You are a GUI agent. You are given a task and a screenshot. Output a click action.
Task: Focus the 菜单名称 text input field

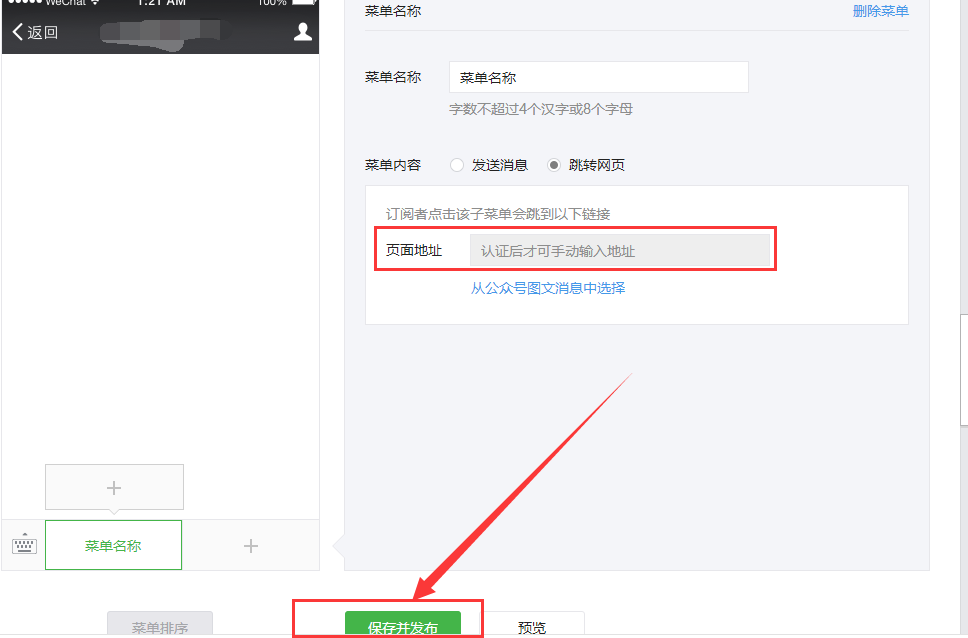(599, 77)
